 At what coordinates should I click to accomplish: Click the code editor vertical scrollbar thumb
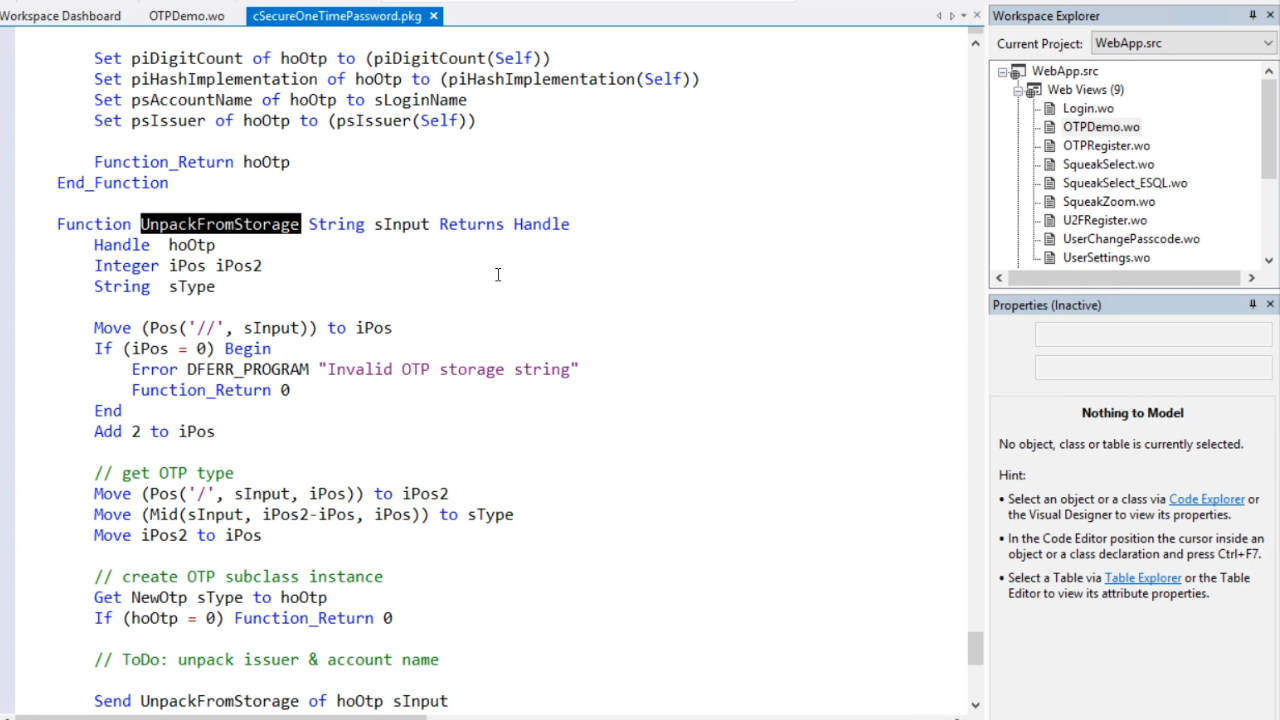tap(975, 649)
